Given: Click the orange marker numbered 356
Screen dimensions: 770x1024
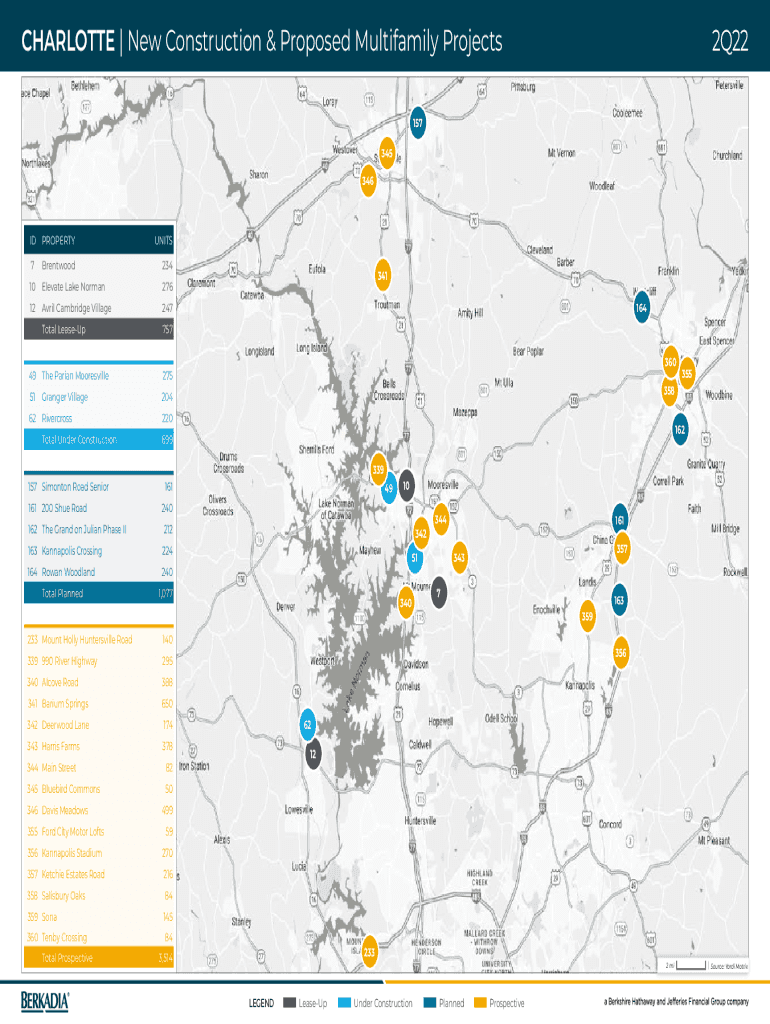Looking at the screenshot, I should [x=621, y=653].
